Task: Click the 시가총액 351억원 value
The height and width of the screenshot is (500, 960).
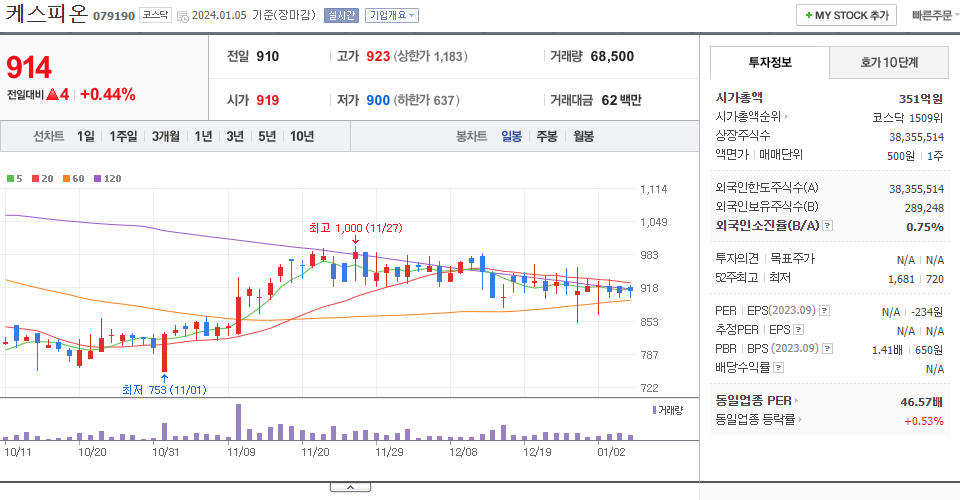Action: (921, 99)
